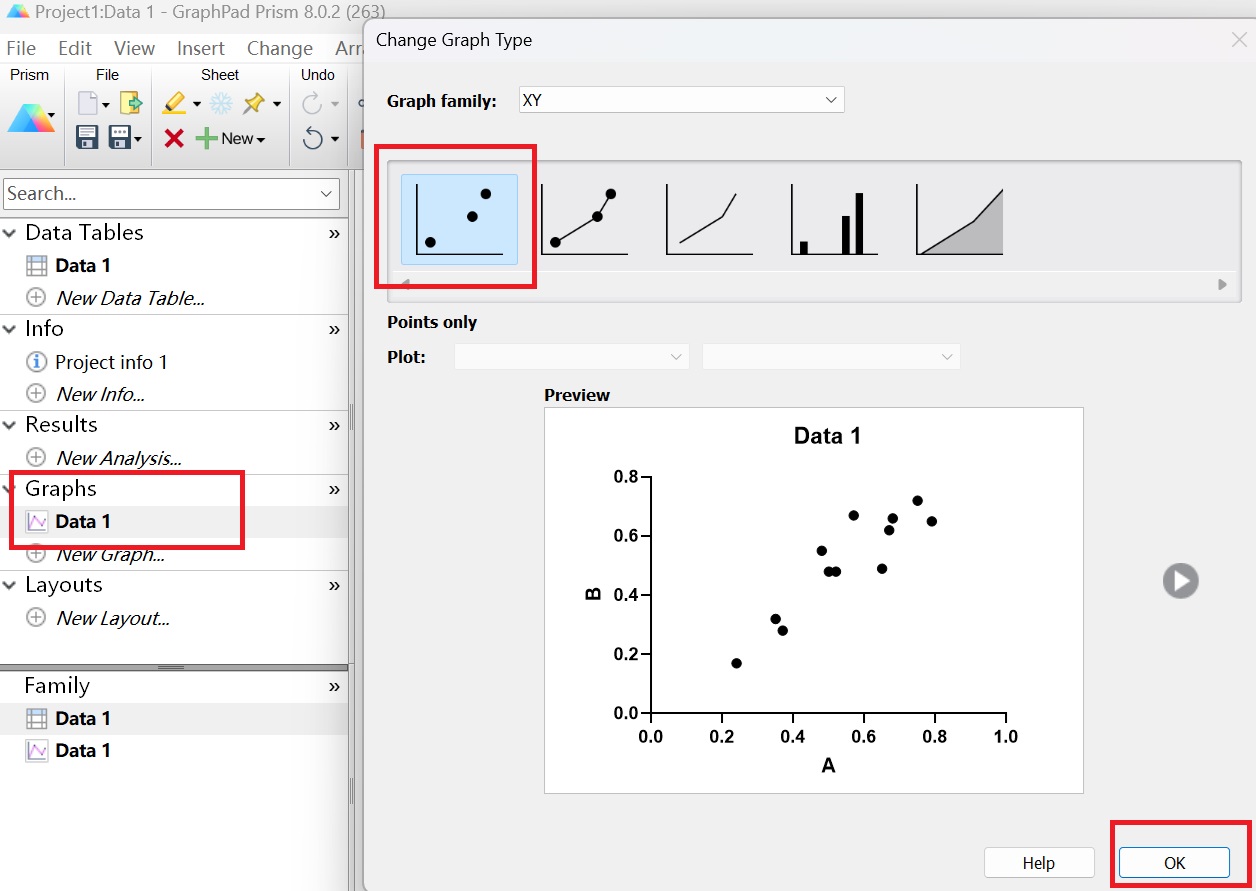Click the Save floppy disk icon

[x=87, y=138]
